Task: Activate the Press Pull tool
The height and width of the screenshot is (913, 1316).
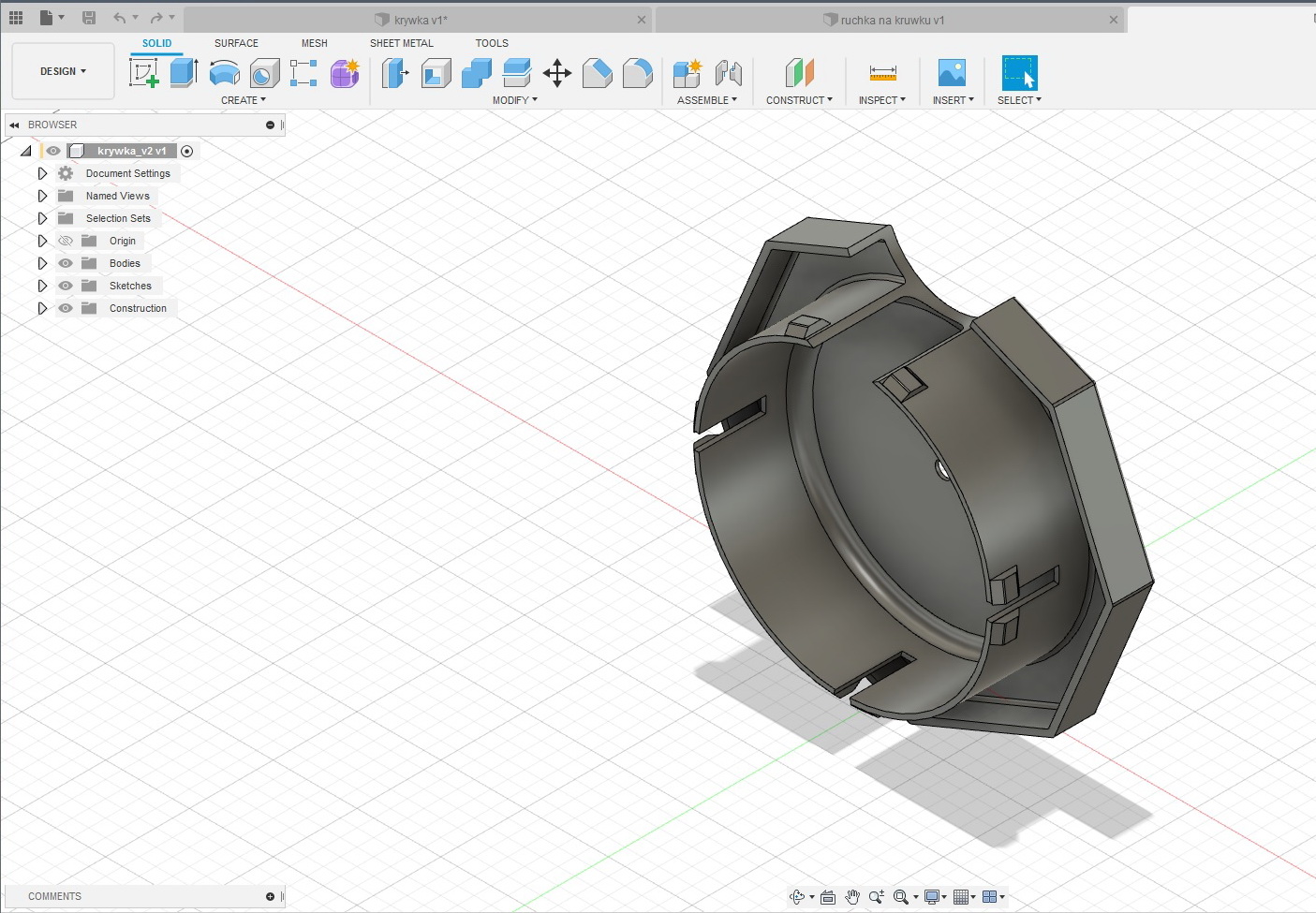Action: click(x=395, y=73)
